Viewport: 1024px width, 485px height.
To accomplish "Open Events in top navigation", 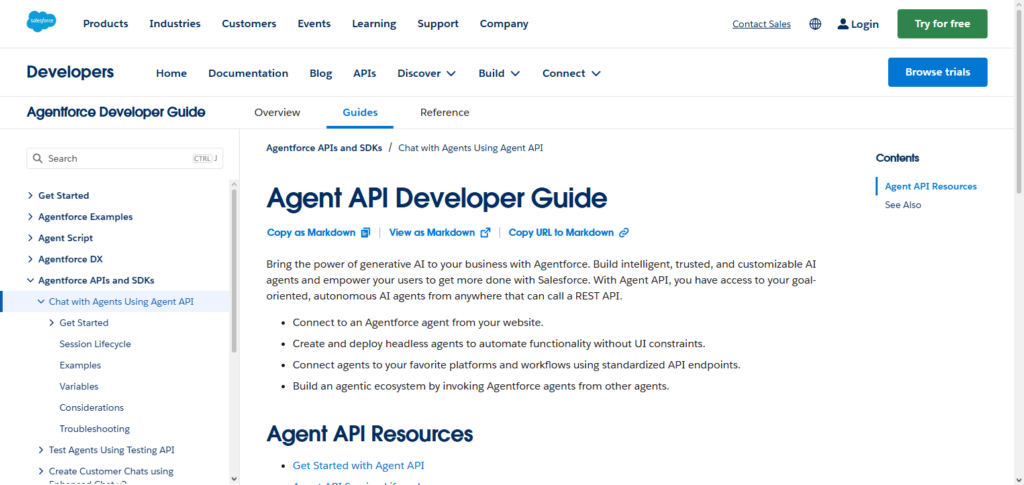I will click(314, 23).
